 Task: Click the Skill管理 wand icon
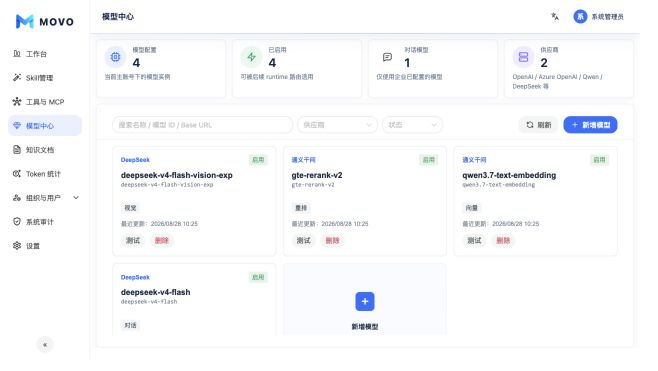click(x=17, y=78)
